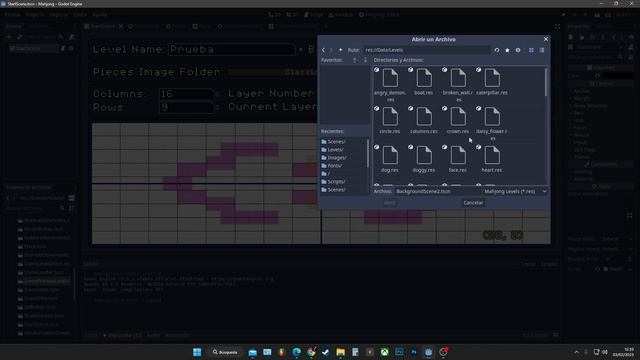
Task: Click the Level Name field containing Prueba
Action: 231,49
